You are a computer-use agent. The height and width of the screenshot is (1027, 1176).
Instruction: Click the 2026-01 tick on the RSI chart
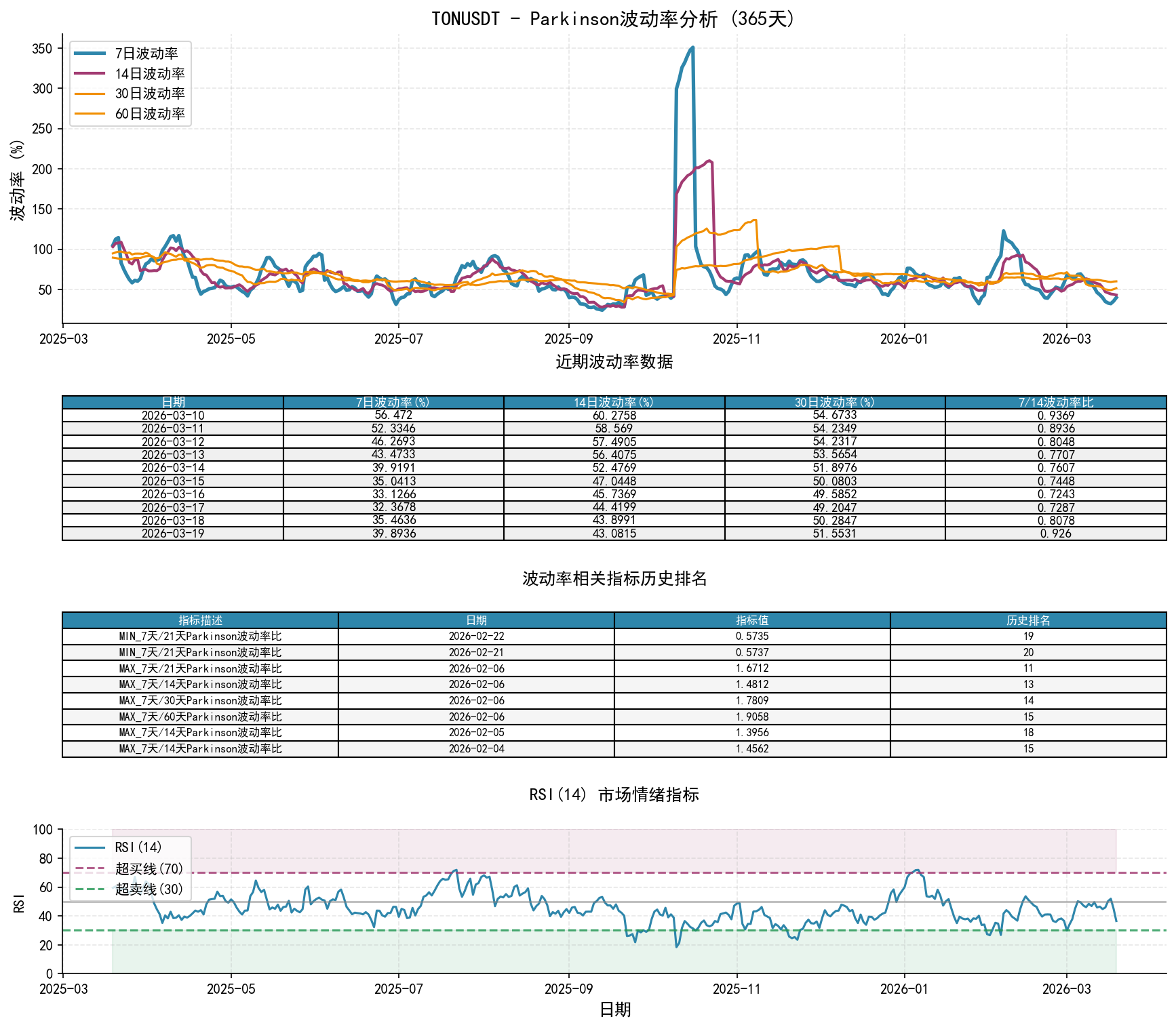click(x=904, y=989)
